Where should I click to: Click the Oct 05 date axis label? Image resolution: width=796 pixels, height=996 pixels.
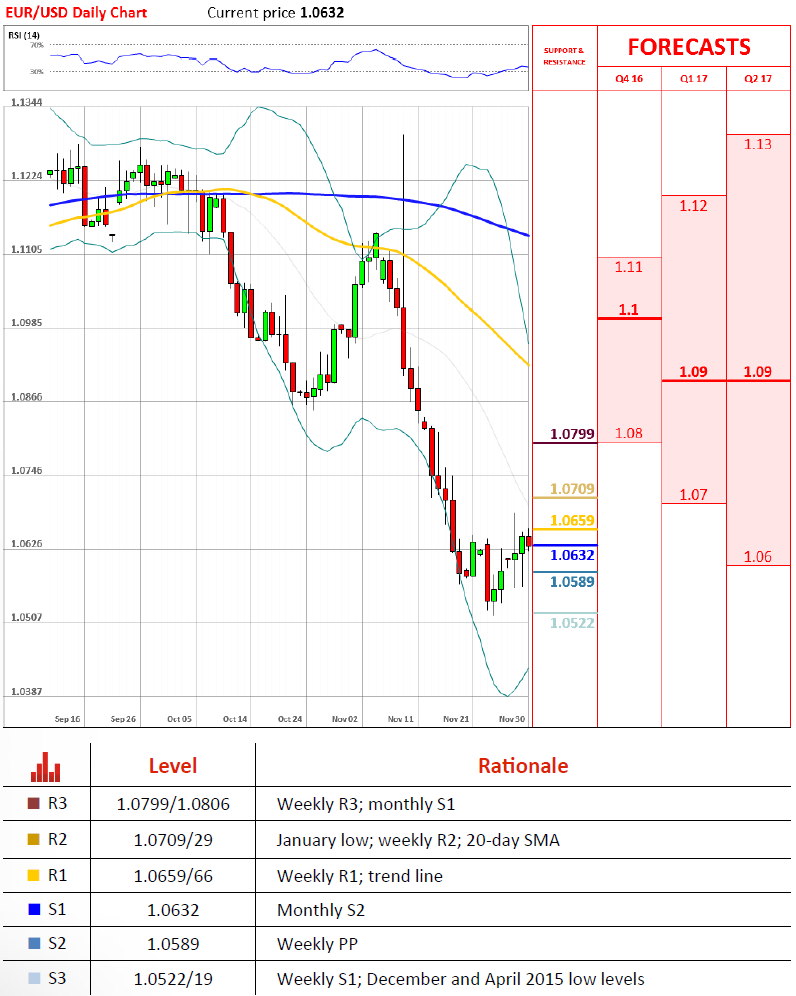179,719
